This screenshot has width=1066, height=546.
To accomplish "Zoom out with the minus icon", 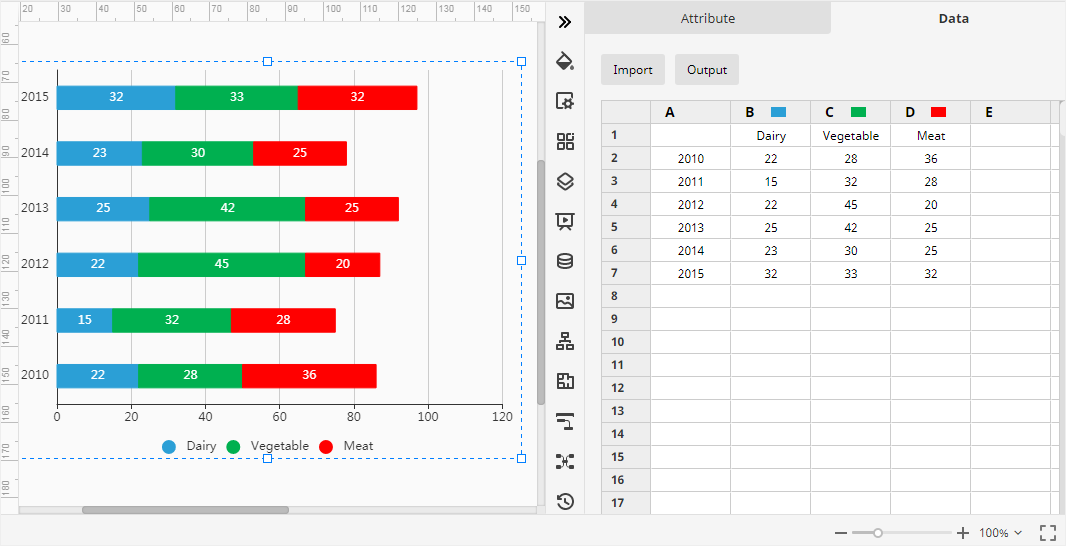I will 841,533.
